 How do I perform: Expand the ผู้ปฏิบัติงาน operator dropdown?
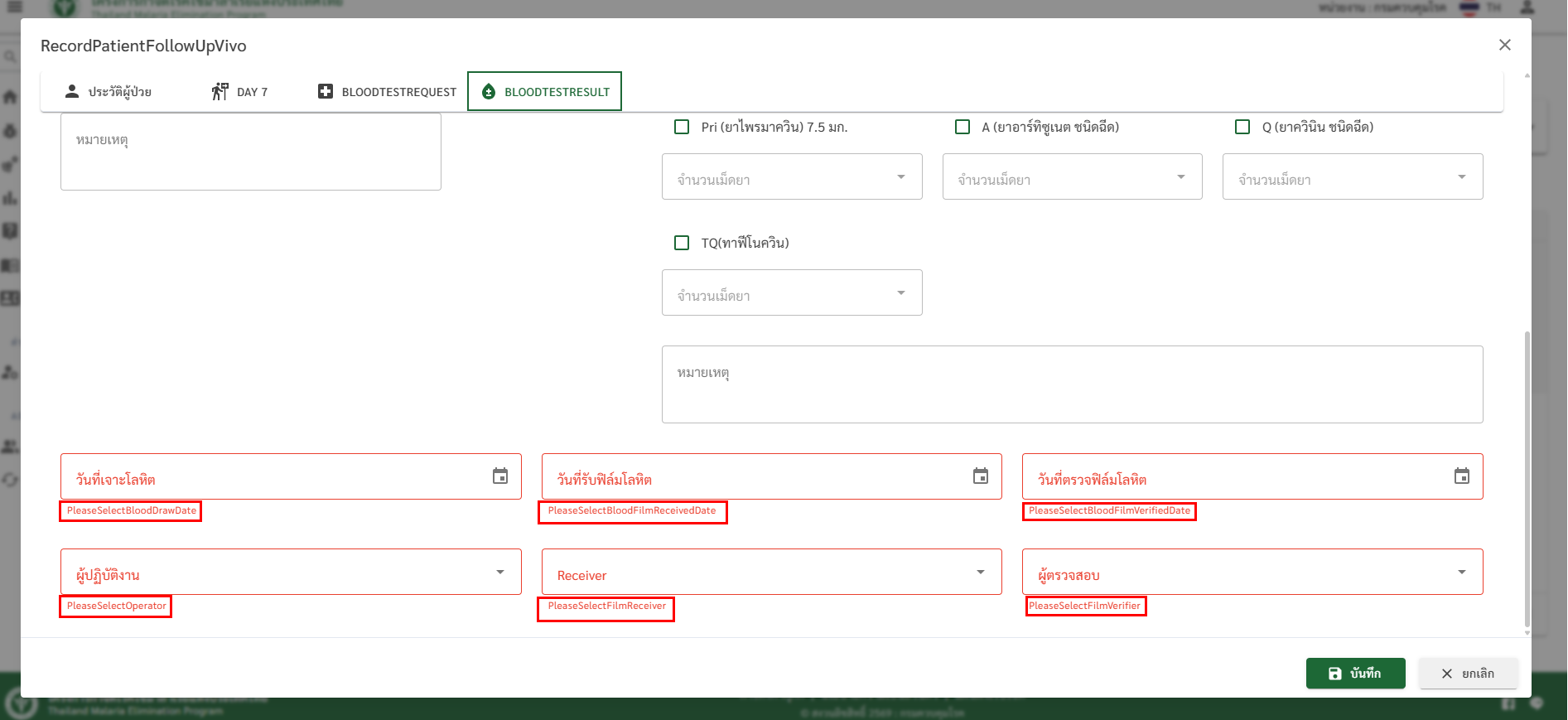pos(290,572)
